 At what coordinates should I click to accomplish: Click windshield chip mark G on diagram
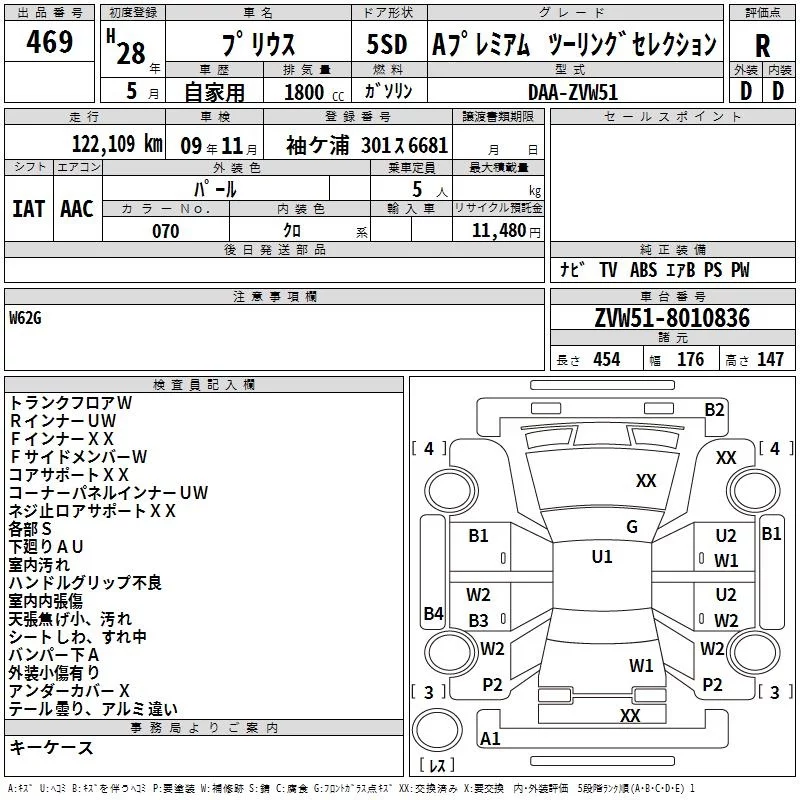click(x=632, y=527)
